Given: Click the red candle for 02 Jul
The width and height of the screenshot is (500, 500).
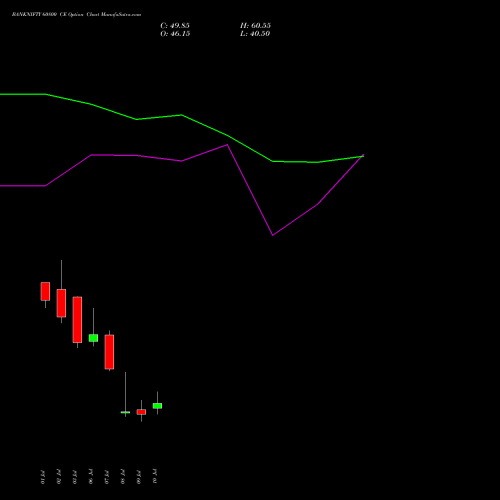Looking at the screenshot, I should (61, 303).
